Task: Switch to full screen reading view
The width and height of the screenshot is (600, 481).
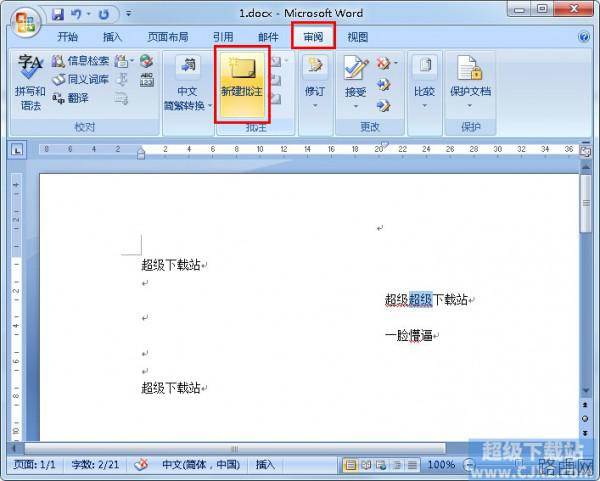Action: pos(366,465)
